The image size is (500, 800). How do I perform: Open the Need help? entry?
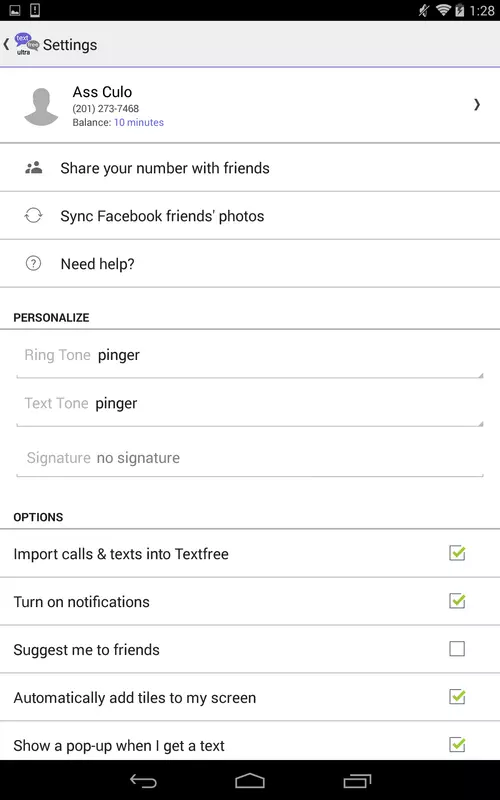pos(250,264)
